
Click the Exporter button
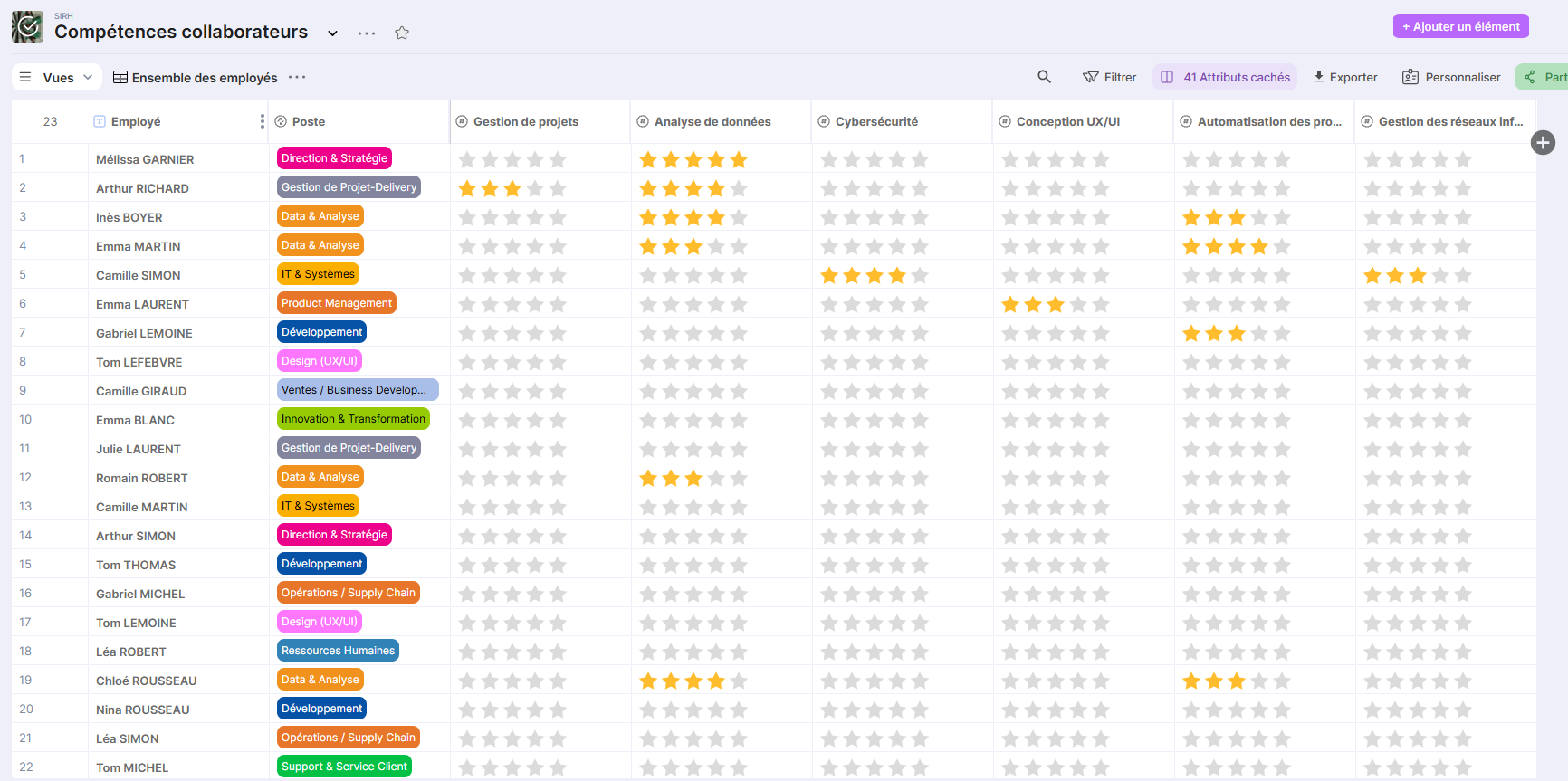click(1345, 77)
